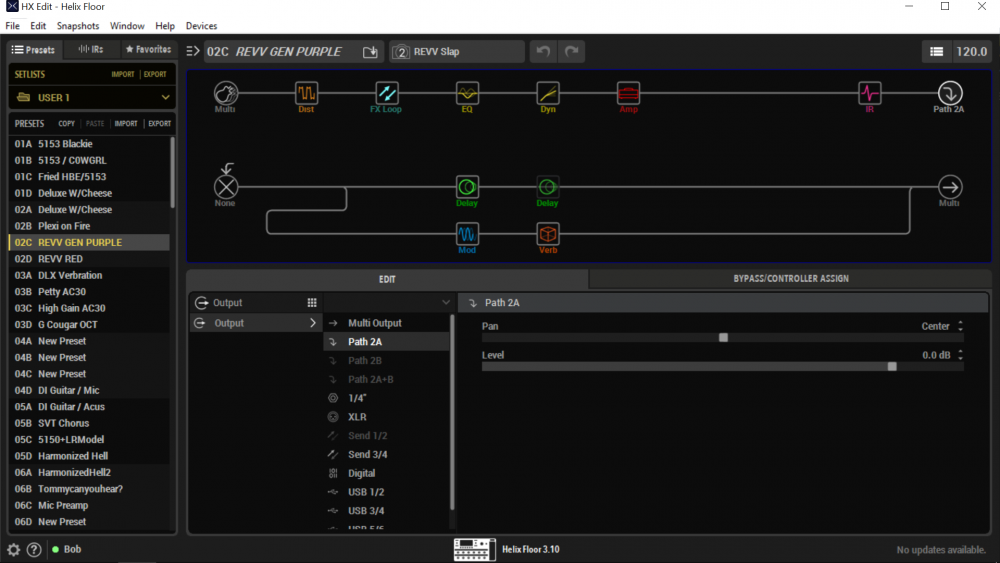
Task: Click setlists IMPORT button
Action: point(123,74)
